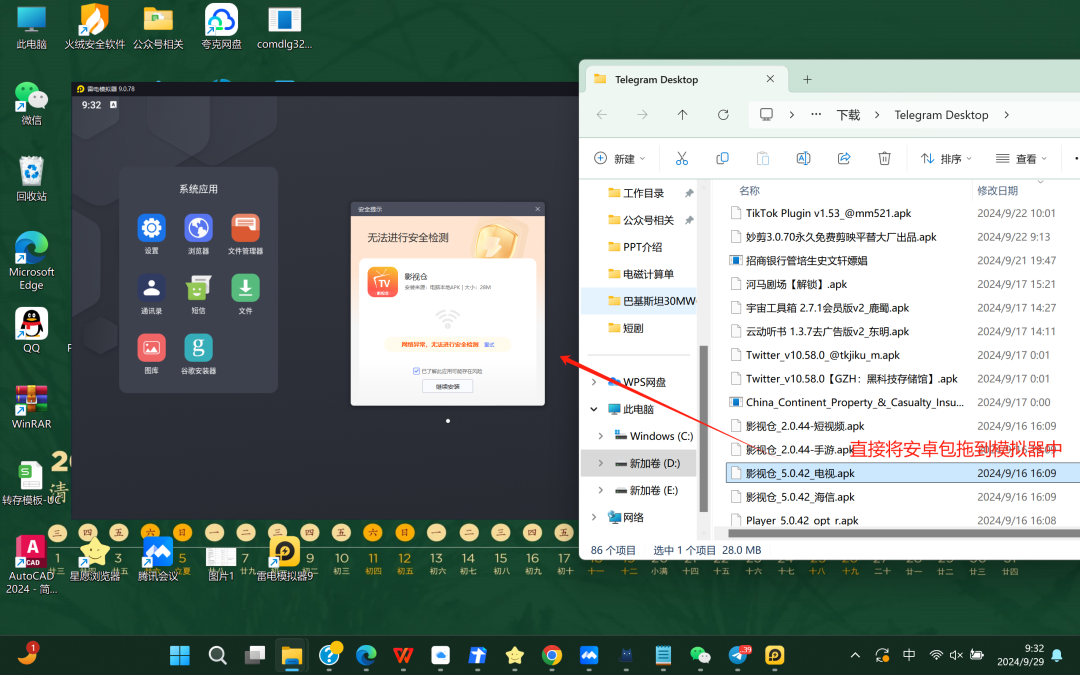Open the 新建 dropdown in Explorer
Viewport: 1080px width, 675px height.
pyautogui.click(x=620, y=158)
